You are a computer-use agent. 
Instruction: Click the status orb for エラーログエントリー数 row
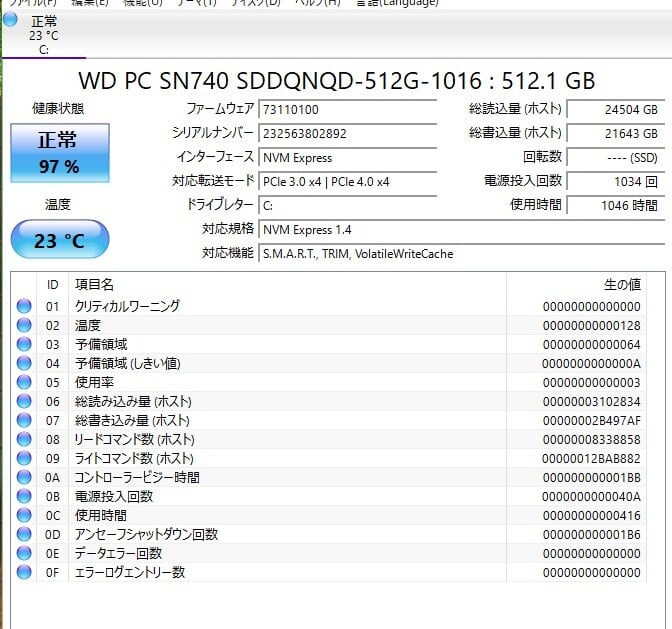tap(24, 572)
